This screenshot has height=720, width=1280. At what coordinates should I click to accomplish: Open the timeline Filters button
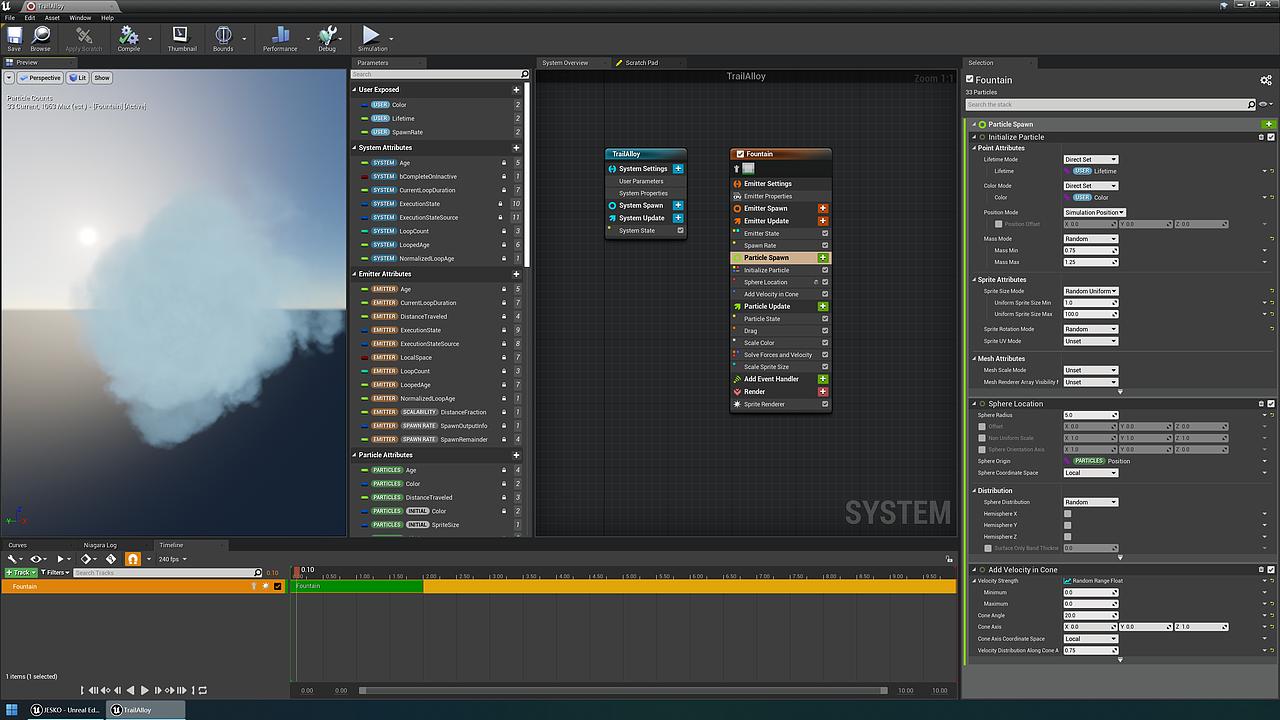(55, 573)
